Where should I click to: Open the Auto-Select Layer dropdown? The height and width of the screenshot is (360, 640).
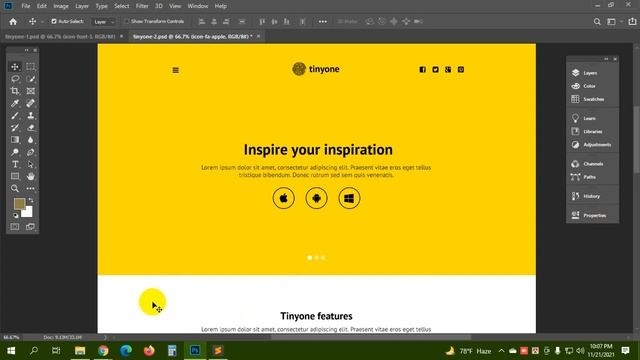click(104, 22)
